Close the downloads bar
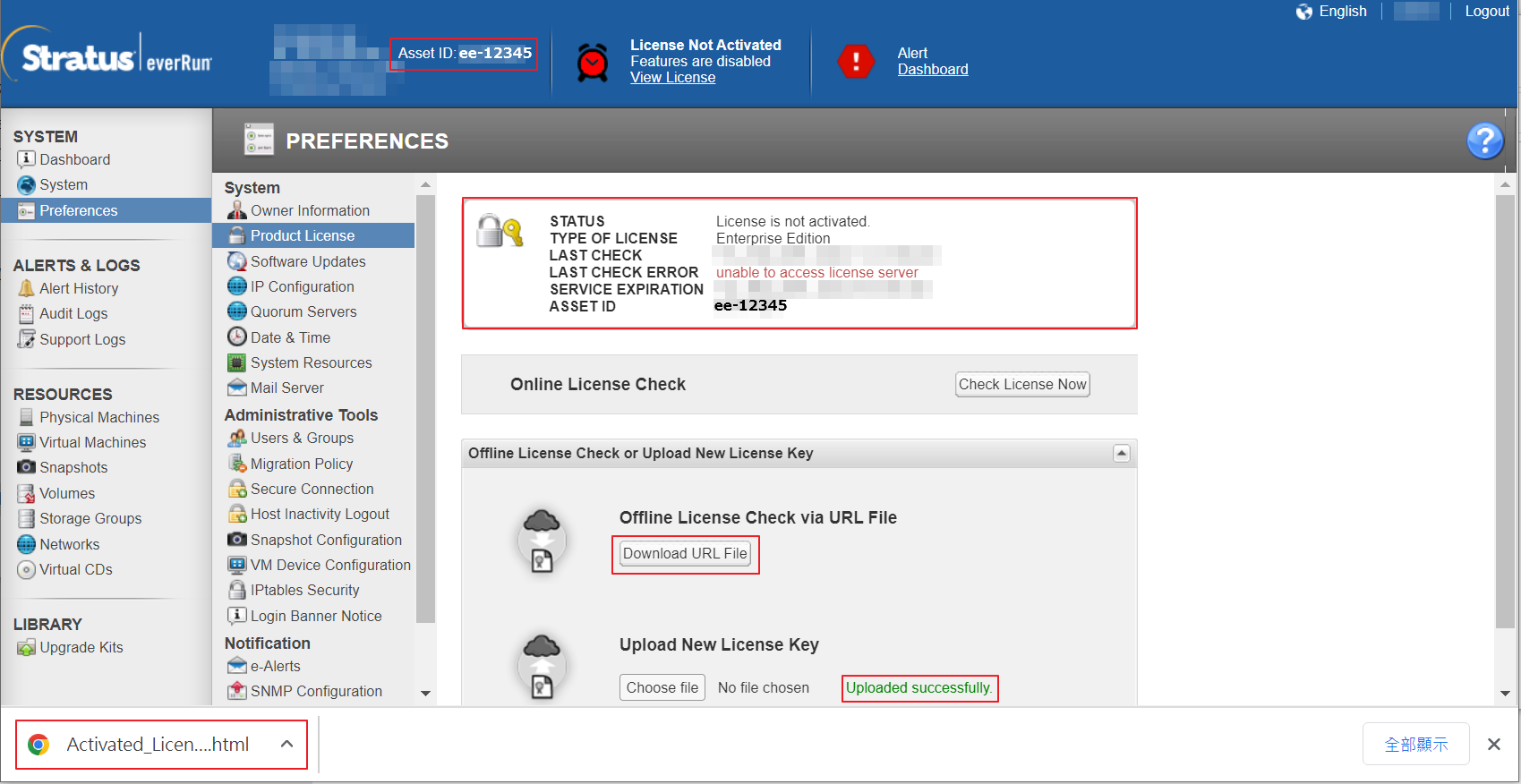This screenshot has width=1521, height=784. [x=1494, y=744]
